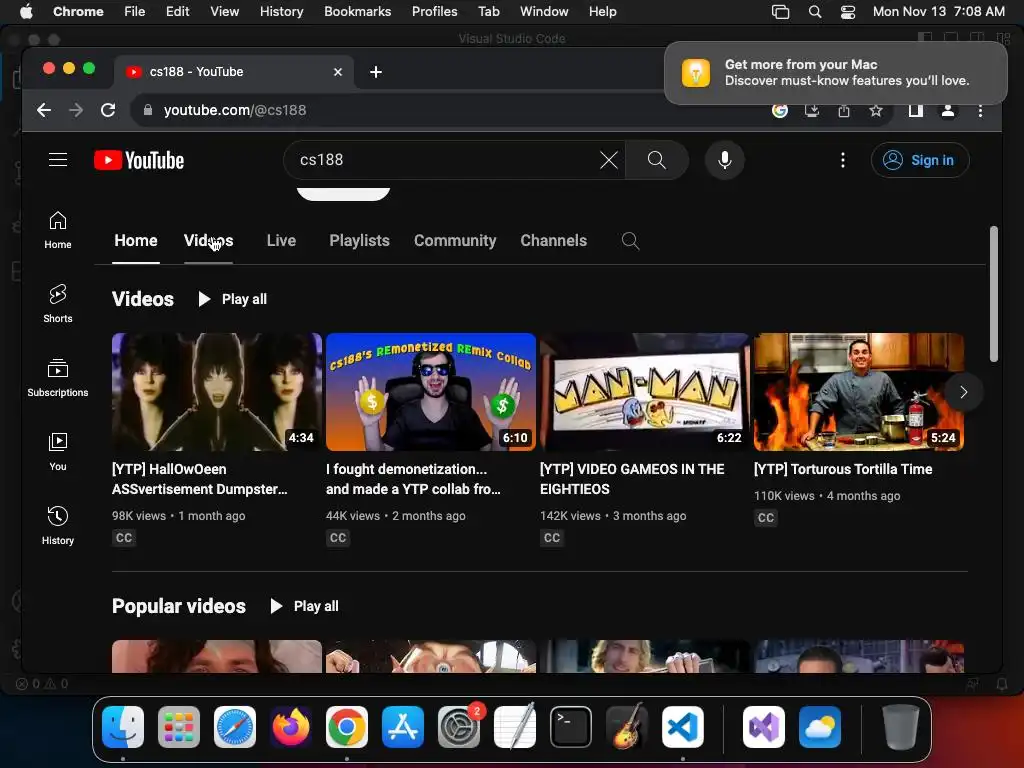Open a new Chrome tab
This screenshot has height=768, width=1024.
[376, 72]
